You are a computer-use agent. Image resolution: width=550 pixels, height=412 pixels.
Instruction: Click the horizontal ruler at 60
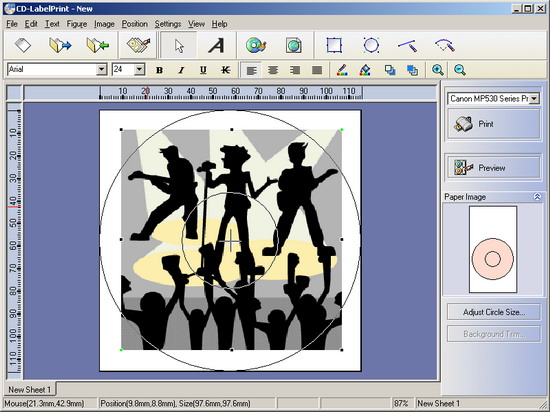[235, 93]
